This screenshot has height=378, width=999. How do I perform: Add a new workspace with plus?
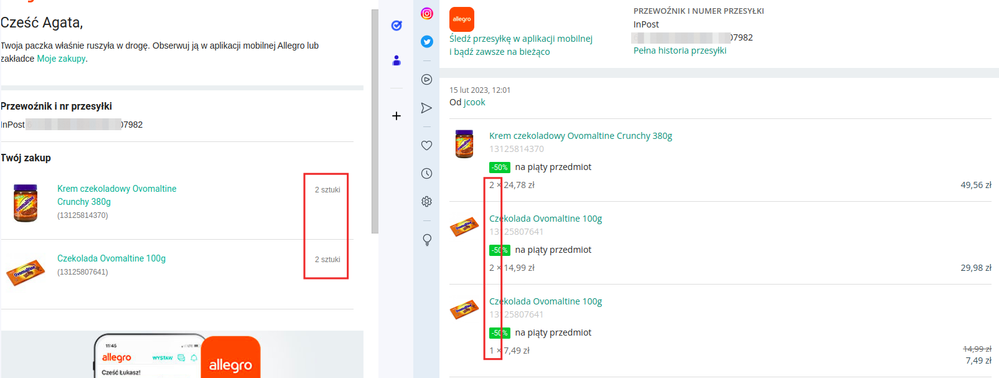click(x=396, y=116)
